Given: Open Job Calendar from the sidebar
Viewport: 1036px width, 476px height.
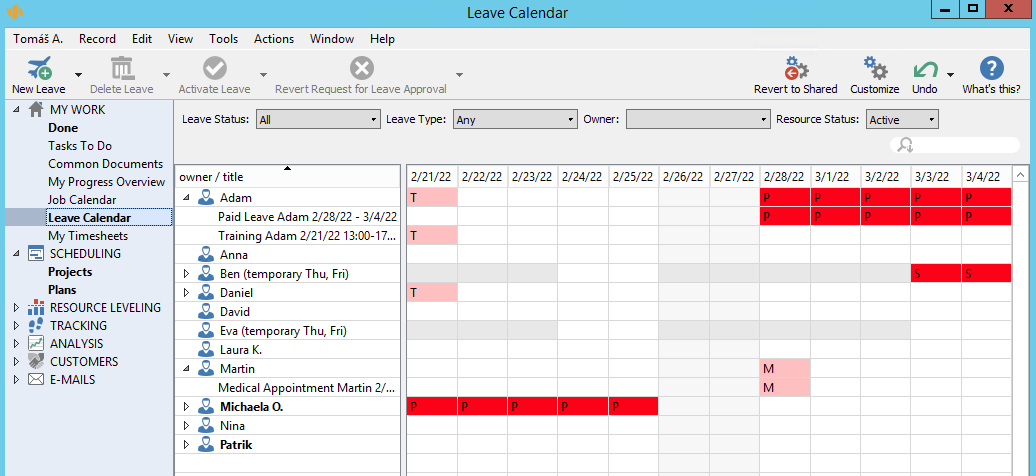Looking at the screenshot, I should (82, 200).
